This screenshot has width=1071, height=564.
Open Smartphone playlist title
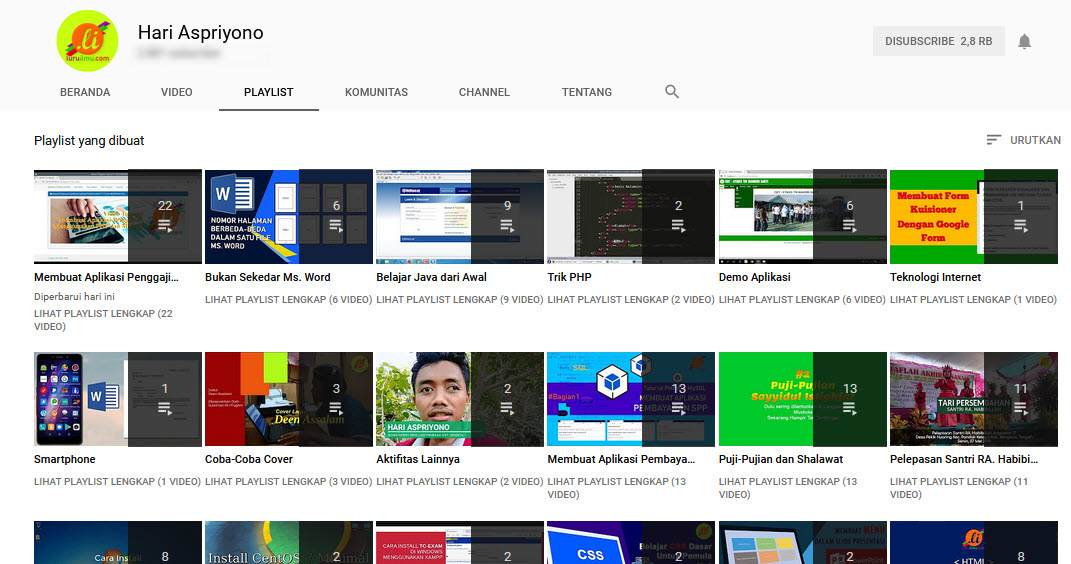click(65, 460)
